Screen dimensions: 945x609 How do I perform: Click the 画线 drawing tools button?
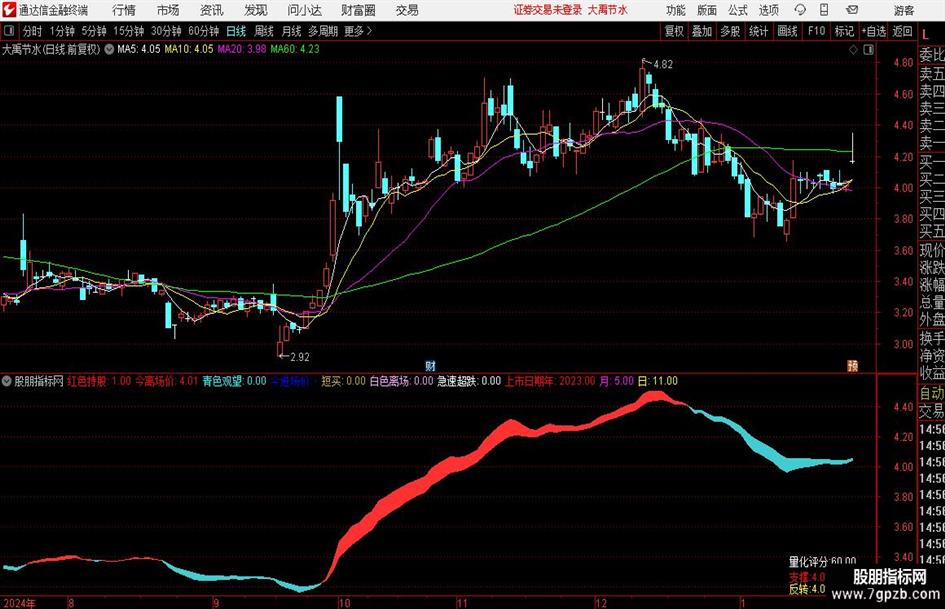click(787, 31)
